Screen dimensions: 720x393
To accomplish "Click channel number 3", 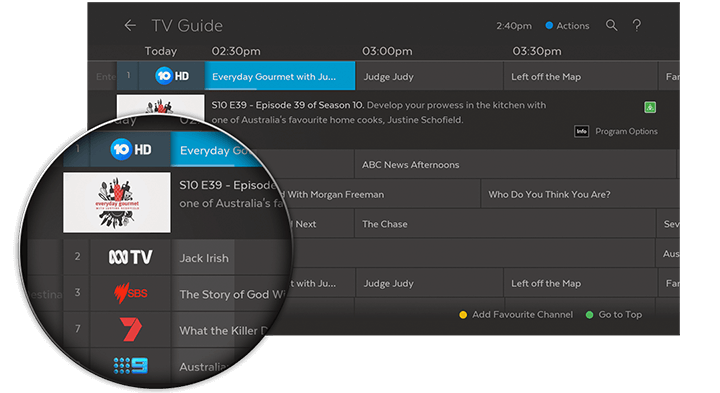I will [x=77, y=292].
